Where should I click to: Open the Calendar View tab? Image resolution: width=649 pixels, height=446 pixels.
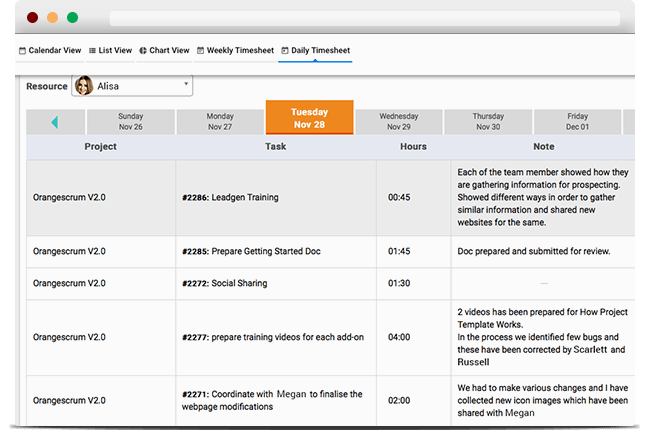point(50,50)
